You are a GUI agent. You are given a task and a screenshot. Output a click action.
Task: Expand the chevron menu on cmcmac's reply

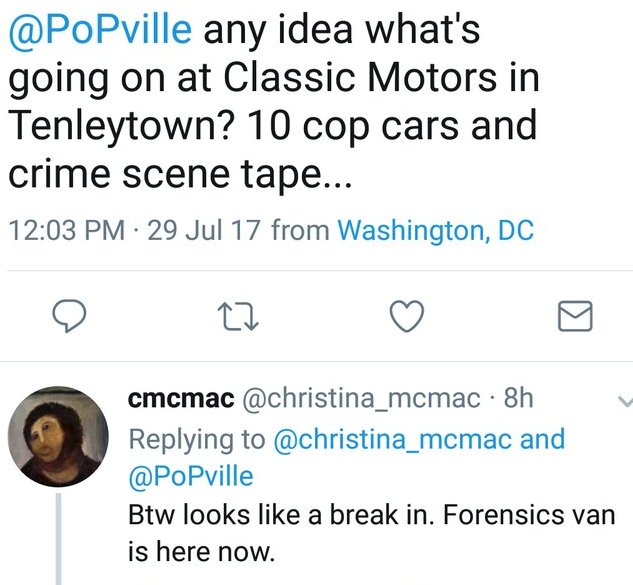coord(624,400)
